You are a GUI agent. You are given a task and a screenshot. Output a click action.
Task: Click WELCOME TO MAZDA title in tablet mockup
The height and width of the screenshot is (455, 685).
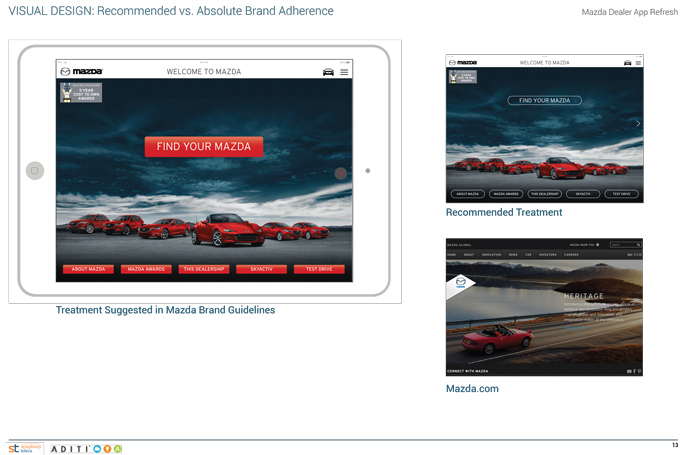click(x=204, y=72)
